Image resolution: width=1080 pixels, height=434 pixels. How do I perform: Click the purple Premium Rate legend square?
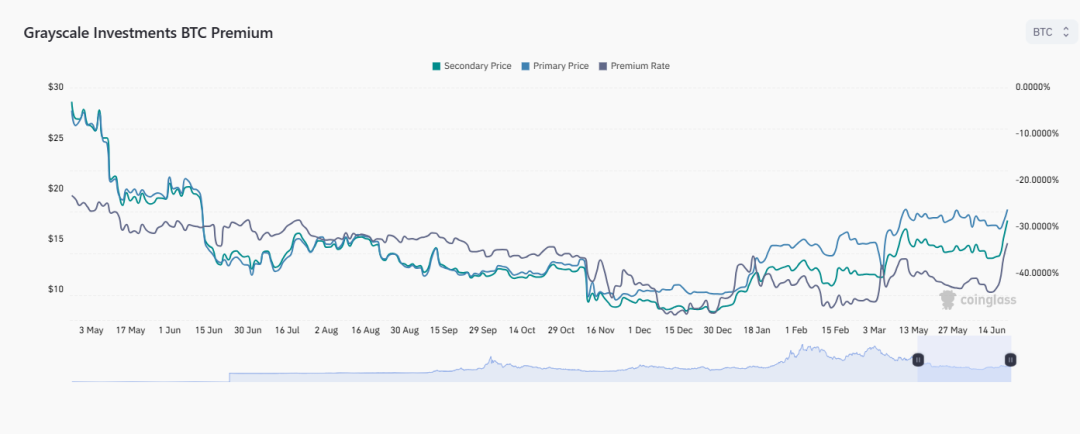pos(602,66)
